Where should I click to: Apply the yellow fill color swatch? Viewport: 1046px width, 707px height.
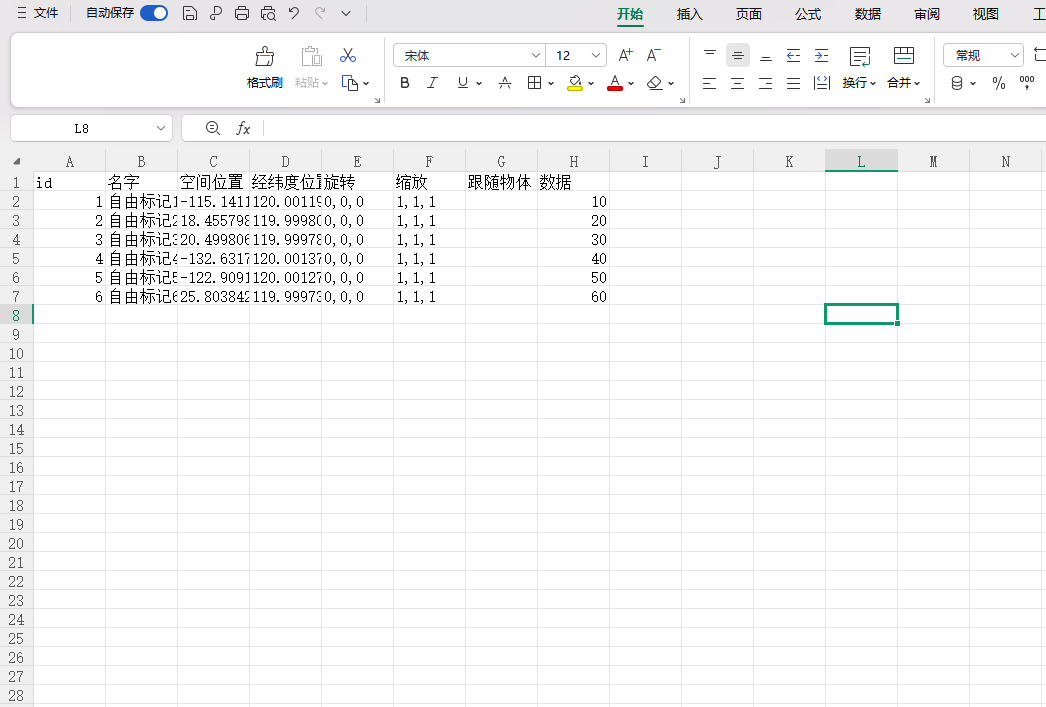click(x=575, y=83)
